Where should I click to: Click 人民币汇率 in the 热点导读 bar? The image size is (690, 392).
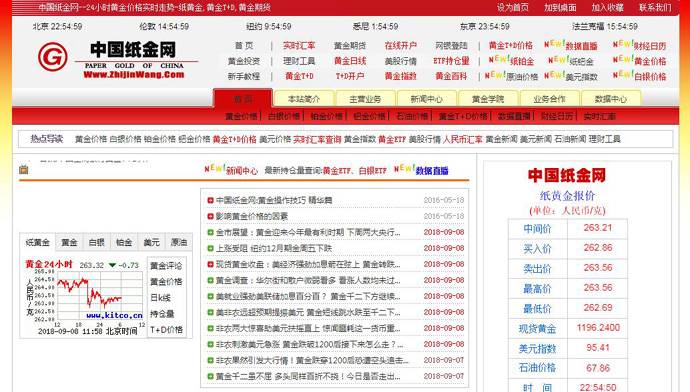coord(462,139)
